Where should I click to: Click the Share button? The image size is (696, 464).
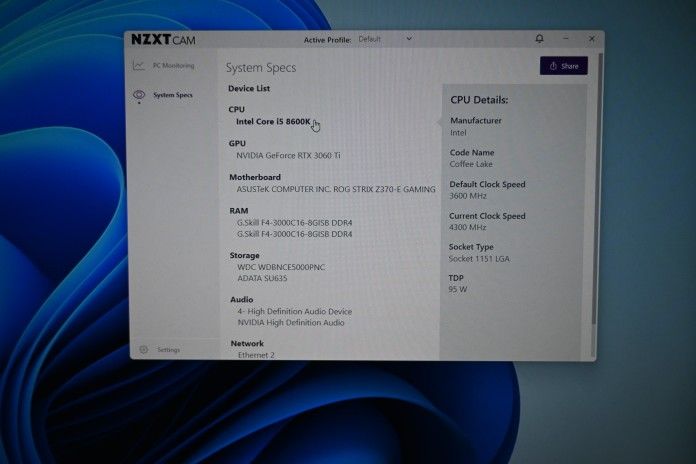coord(564,66)
